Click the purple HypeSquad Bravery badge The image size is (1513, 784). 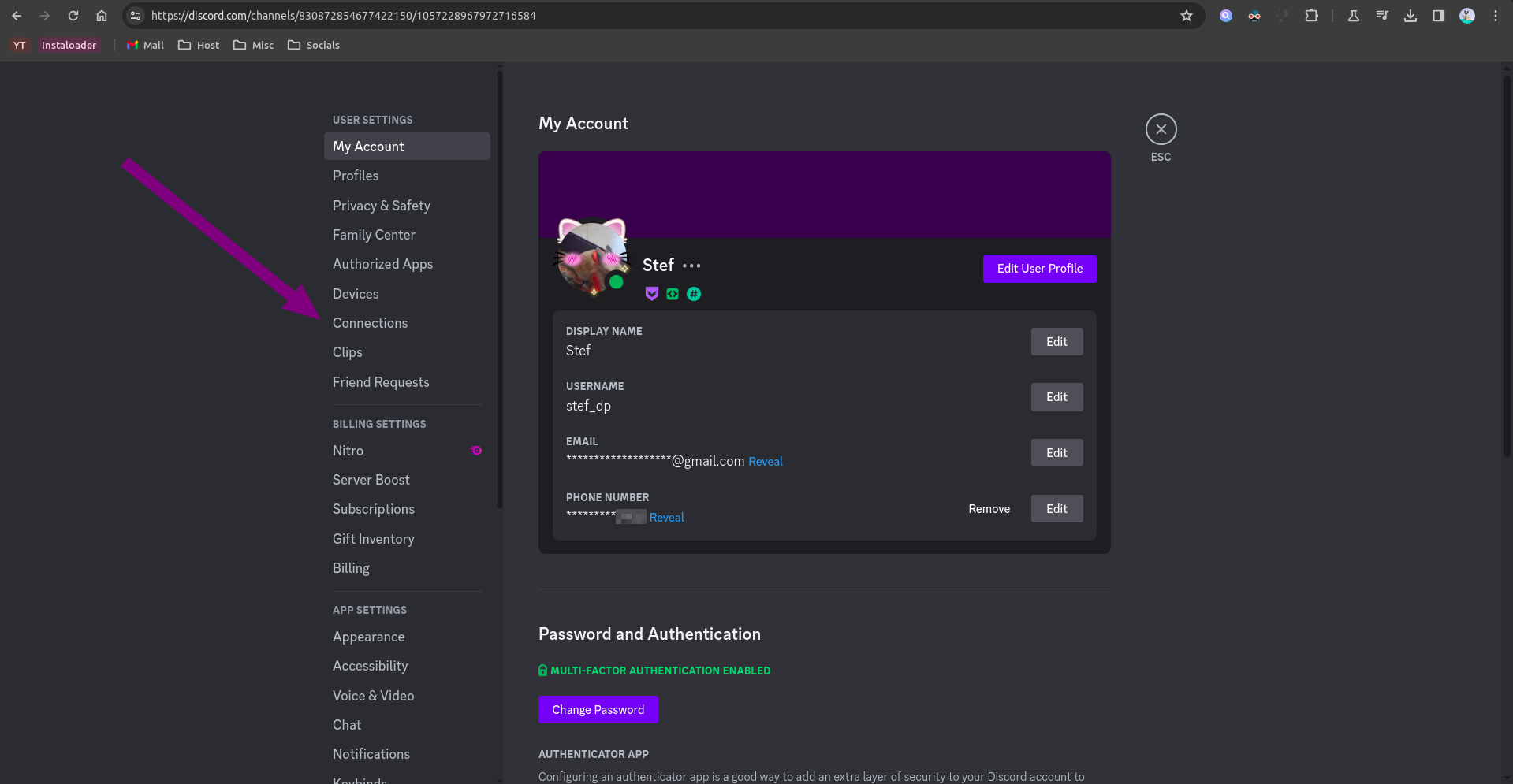(x=651, y=294)
